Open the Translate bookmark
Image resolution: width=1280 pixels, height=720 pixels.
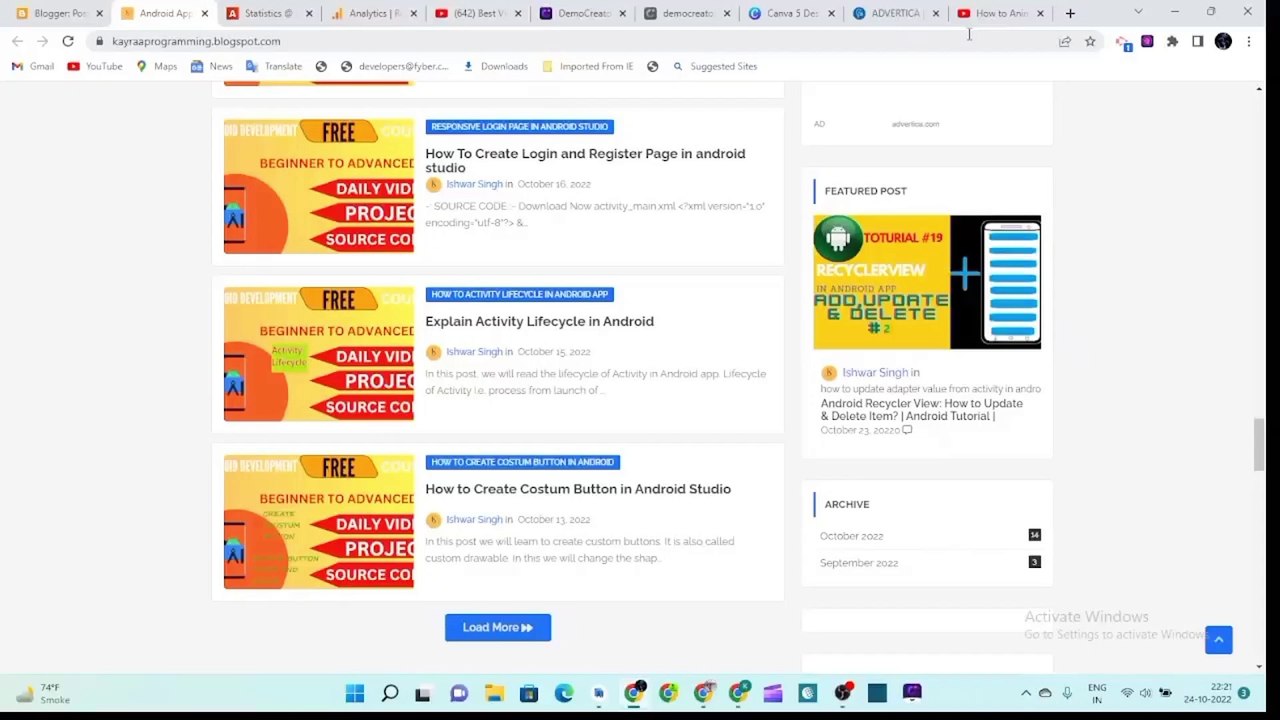tap(274, 66)
